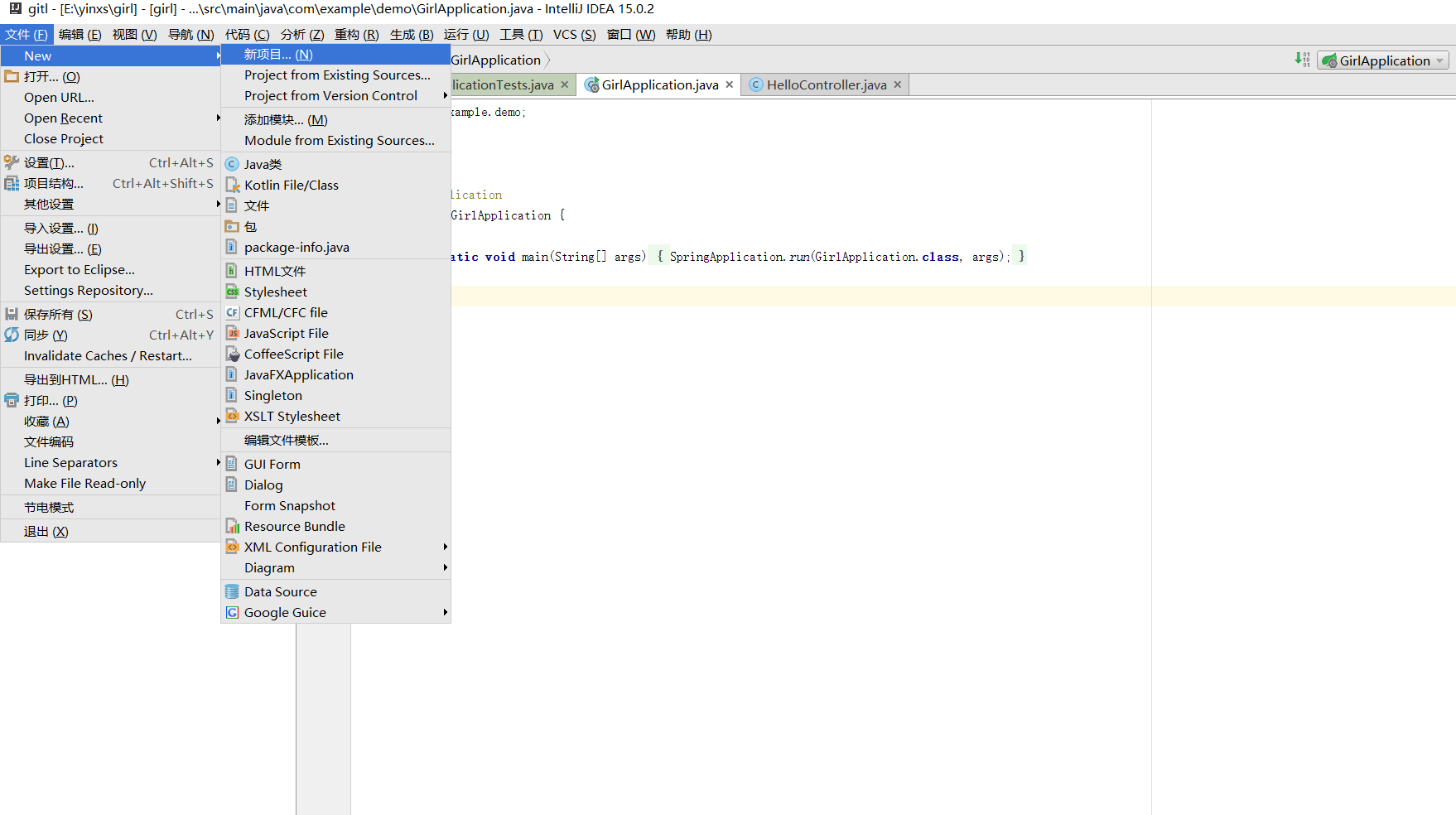The image size is (1456, 815).
Task: Choose 编辑文件模板 entry
Action: click(335, 440)
